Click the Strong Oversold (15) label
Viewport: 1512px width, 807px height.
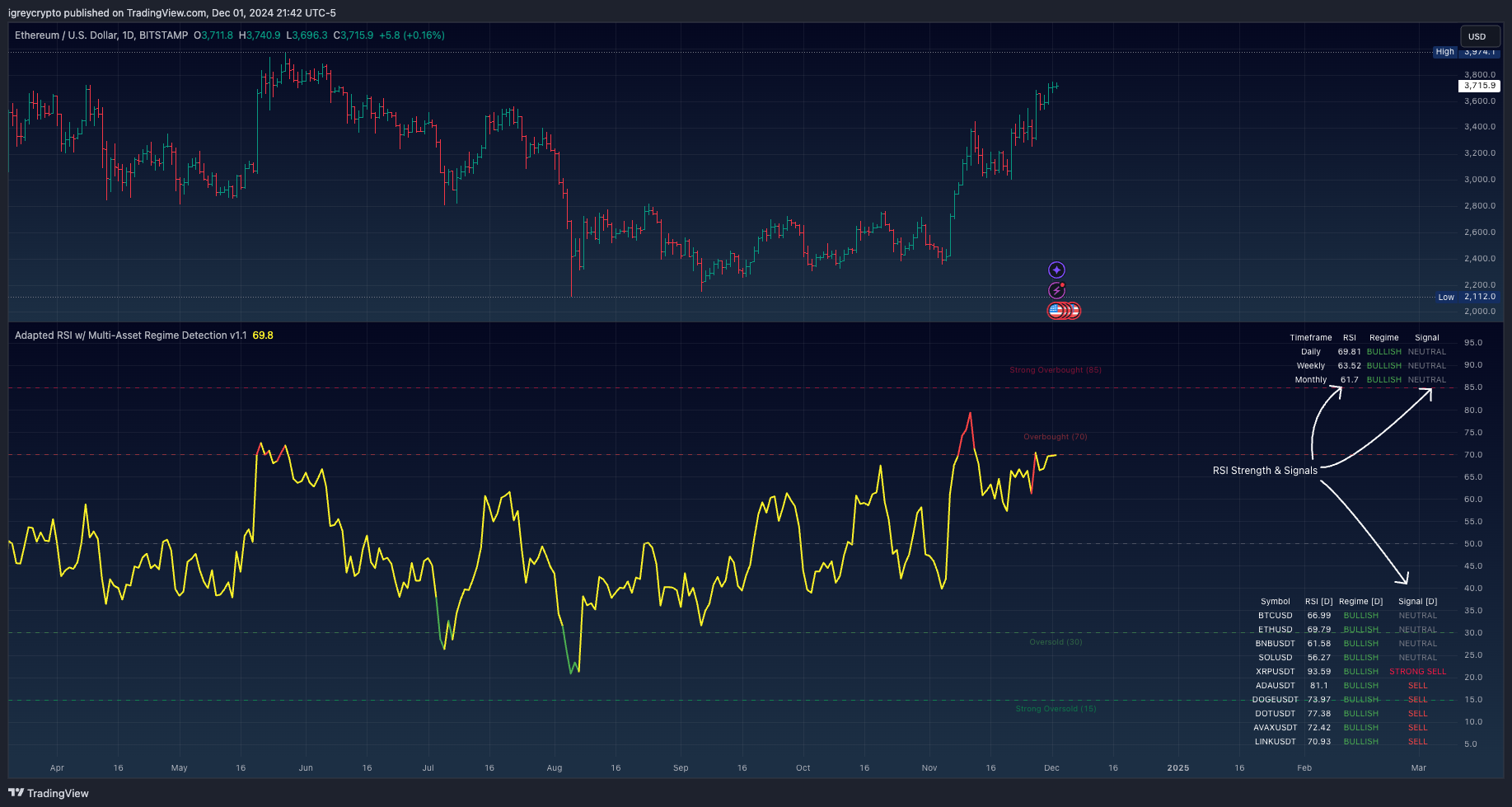[x=1056, y=709]
